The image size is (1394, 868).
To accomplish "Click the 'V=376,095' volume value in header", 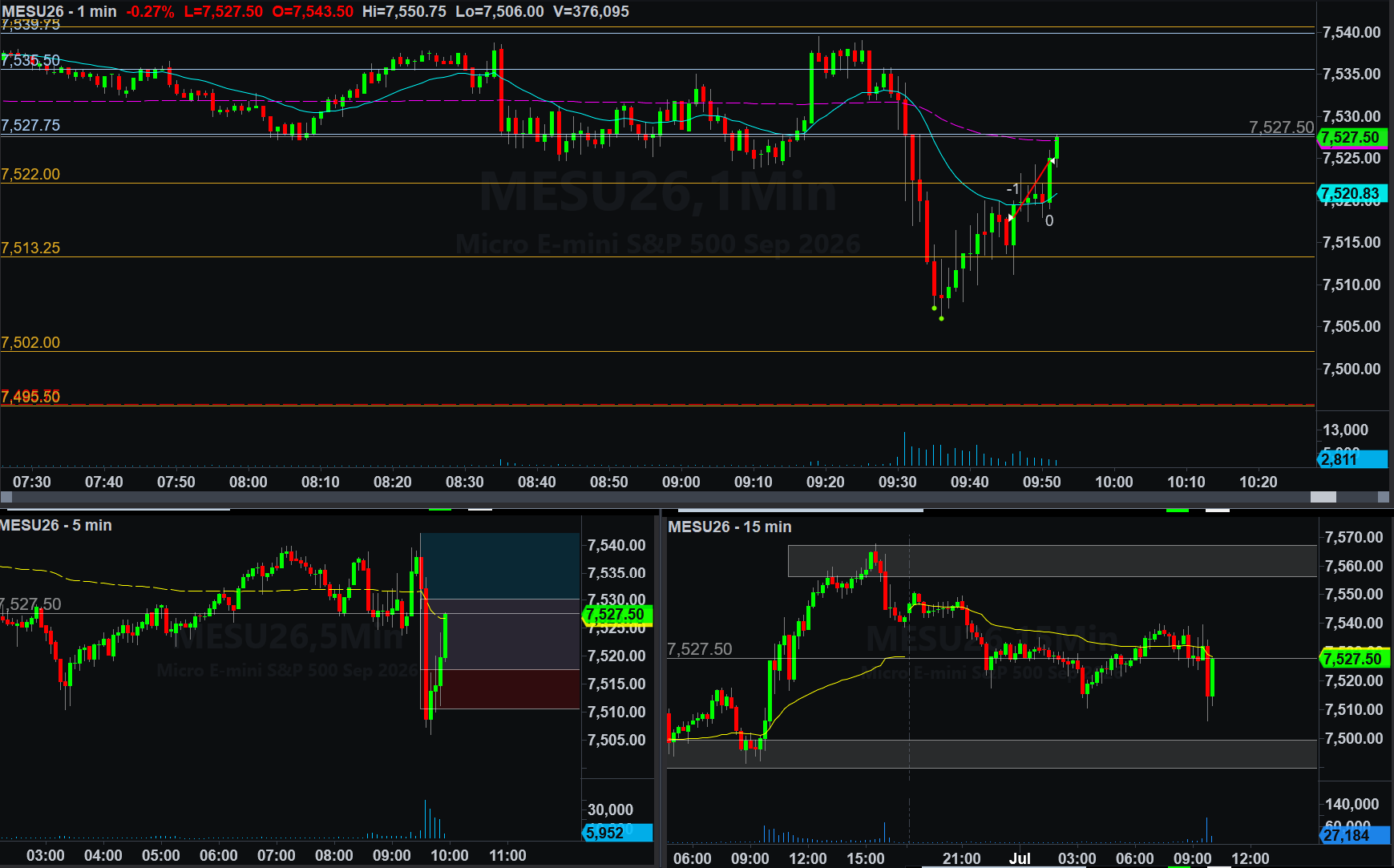I will click(x=591, y=11).
